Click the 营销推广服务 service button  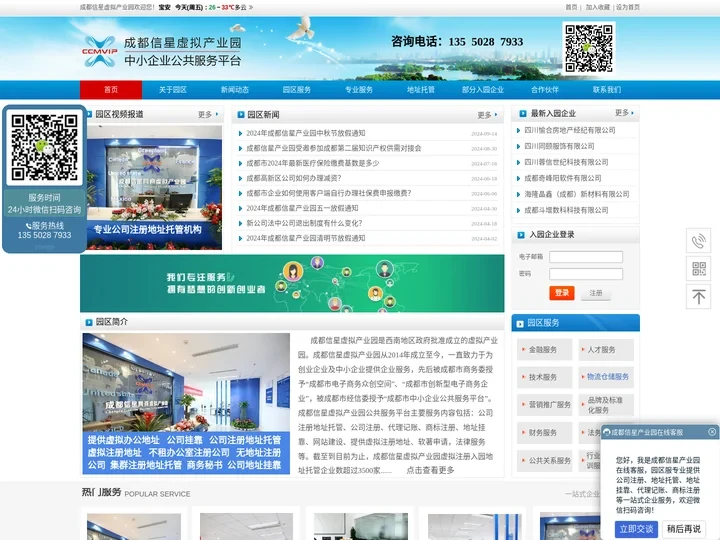click(545, 405)
